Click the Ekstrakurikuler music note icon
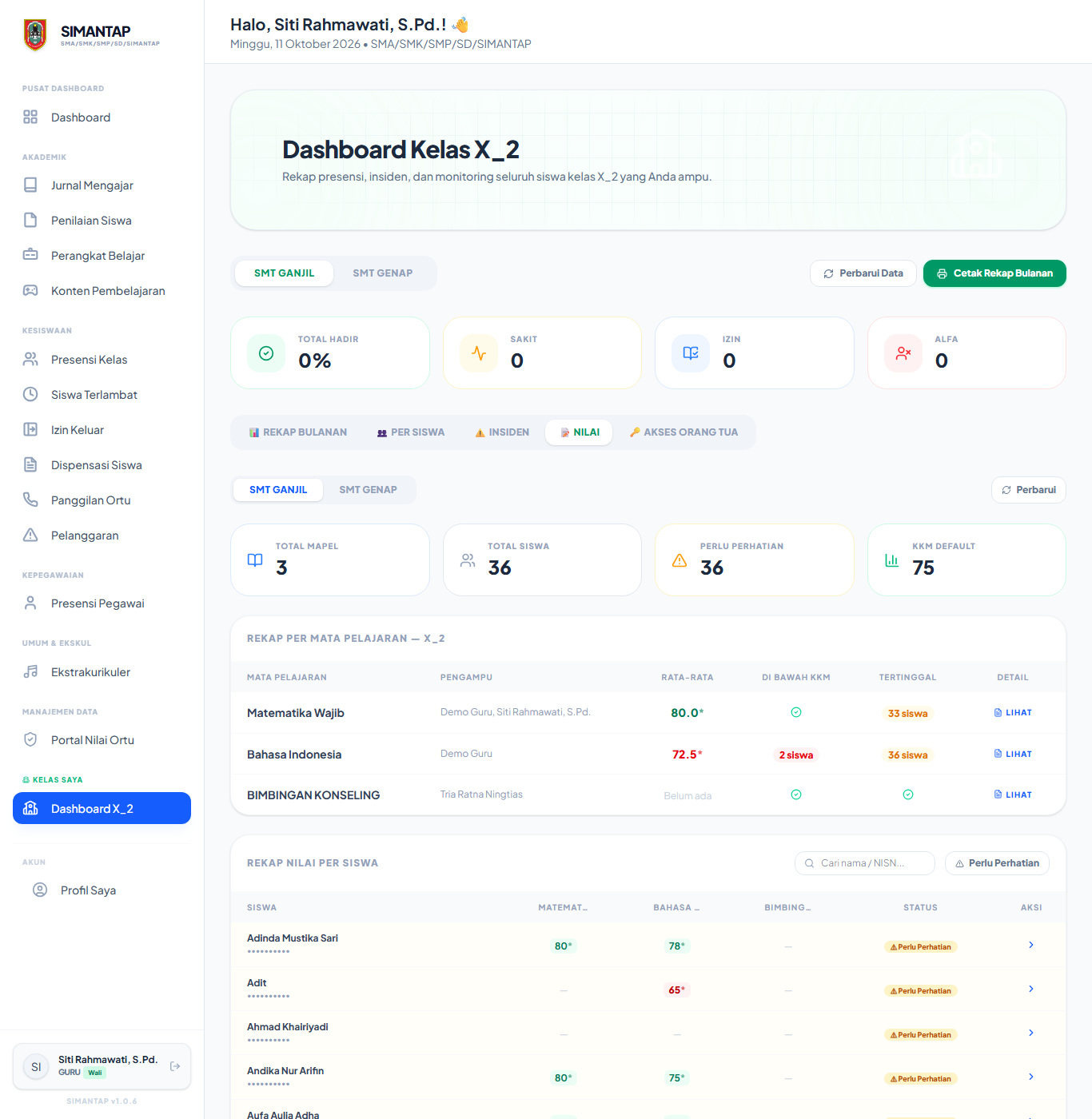Image resolution: width=1092 pixels, height=1119 pixels. pos(30,672)
